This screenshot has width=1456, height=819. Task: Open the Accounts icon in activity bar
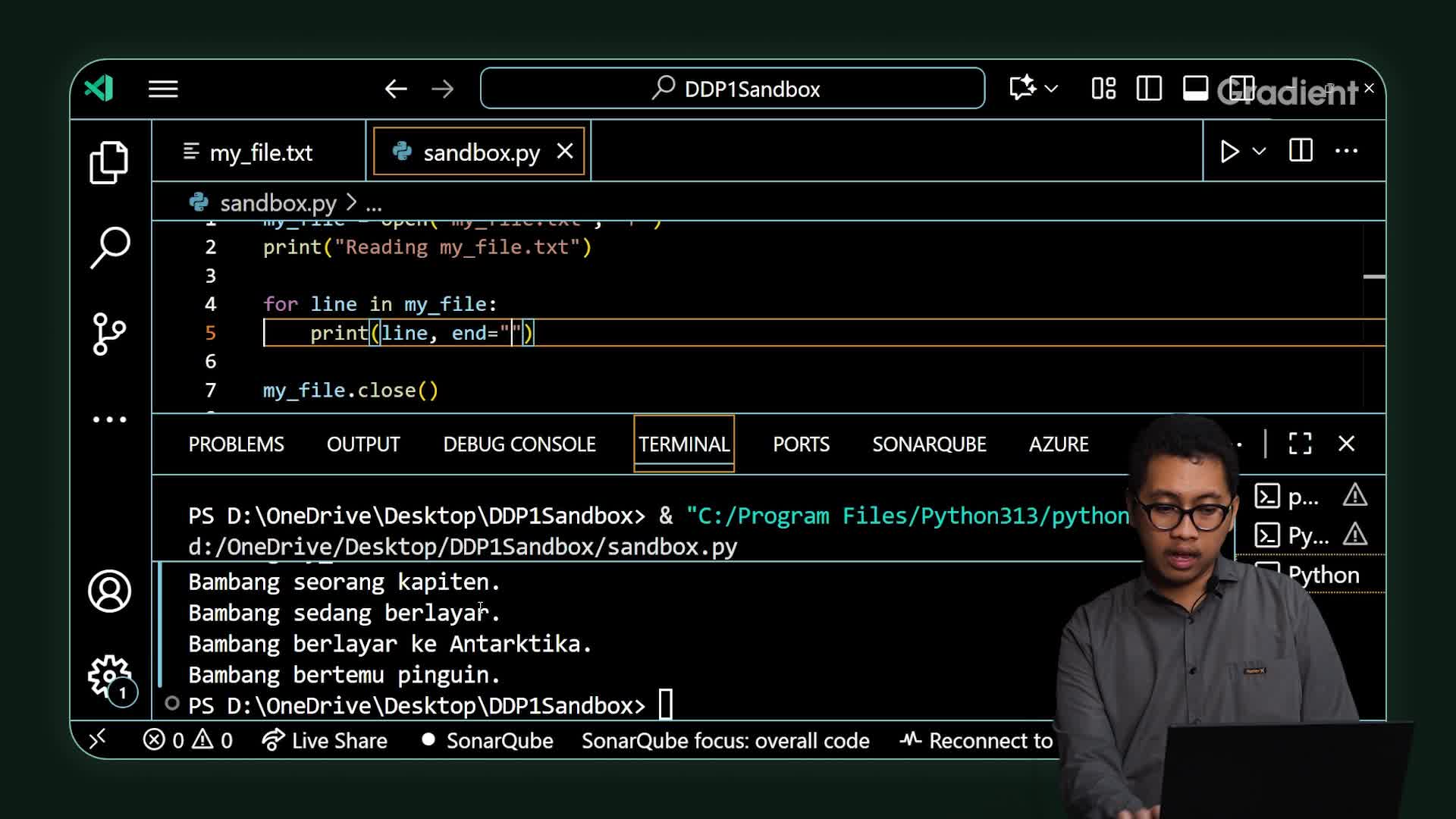pyautogui.click(x=109, y=591)
